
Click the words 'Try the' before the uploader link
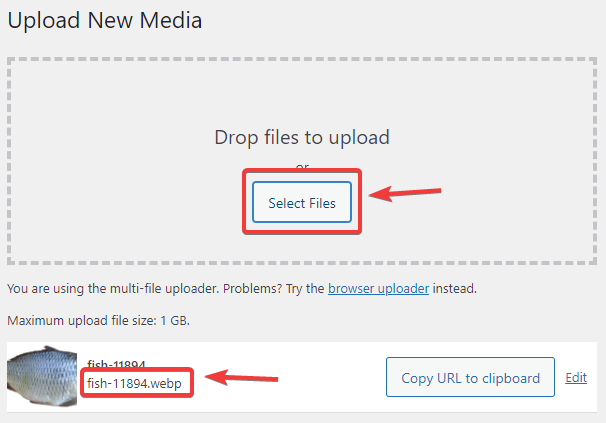pyautogui.click(x=305, y=288)
